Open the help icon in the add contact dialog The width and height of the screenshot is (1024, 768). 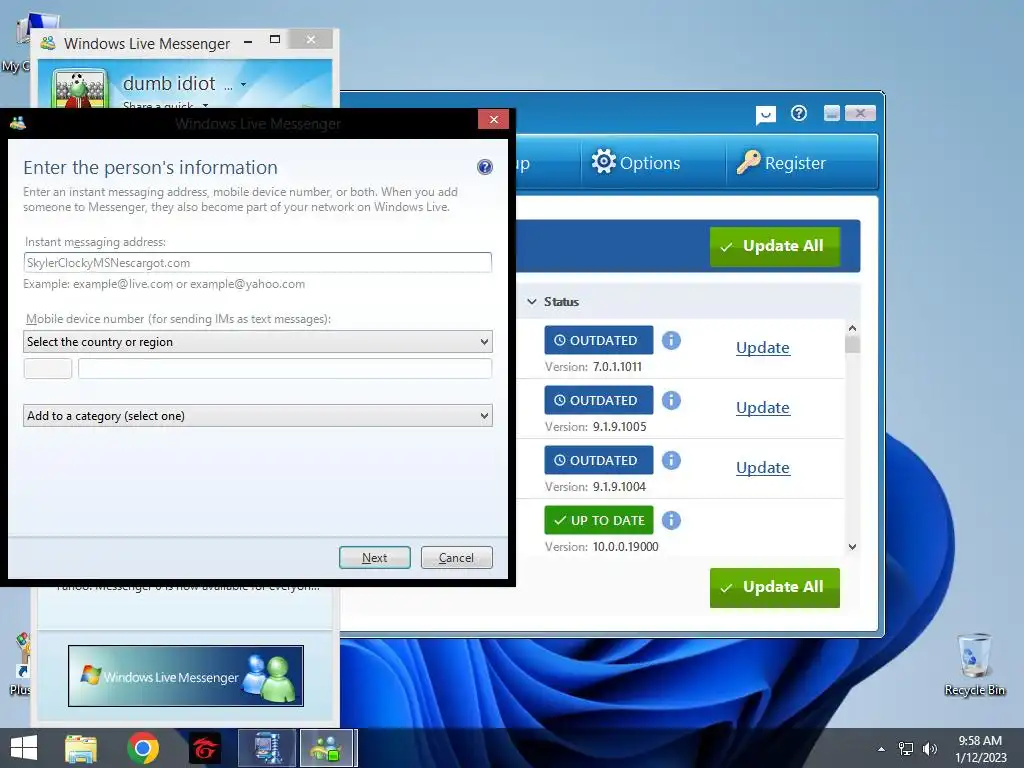point(485,167)
